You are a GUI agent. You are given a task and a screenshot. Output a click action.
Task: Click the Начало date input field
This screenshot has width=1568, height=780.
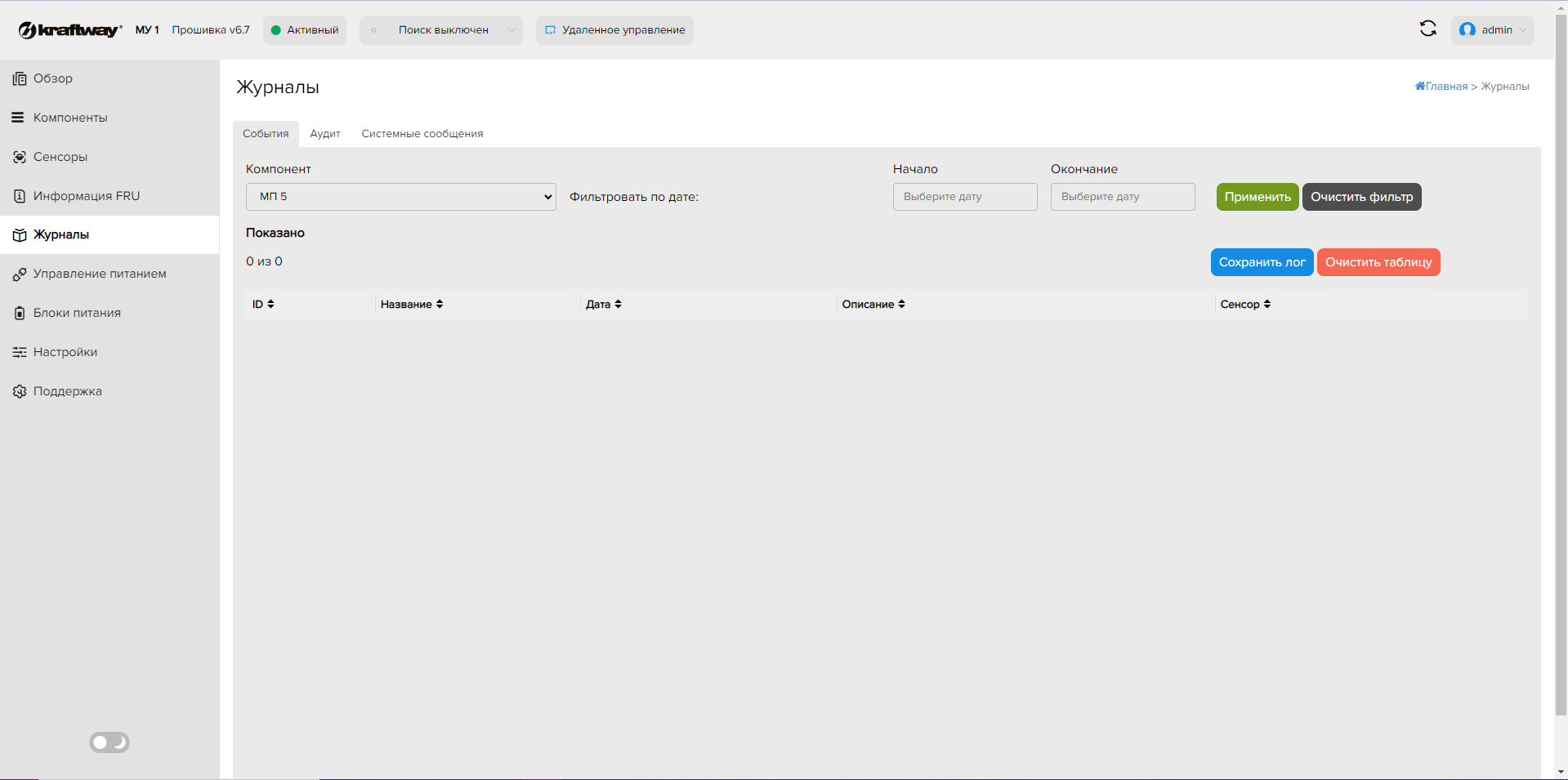(964, 197)
